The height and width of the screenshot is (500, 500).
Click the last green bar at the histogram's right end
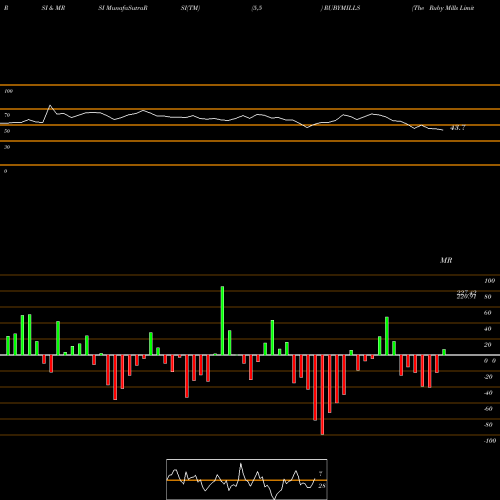click(444, 352)
